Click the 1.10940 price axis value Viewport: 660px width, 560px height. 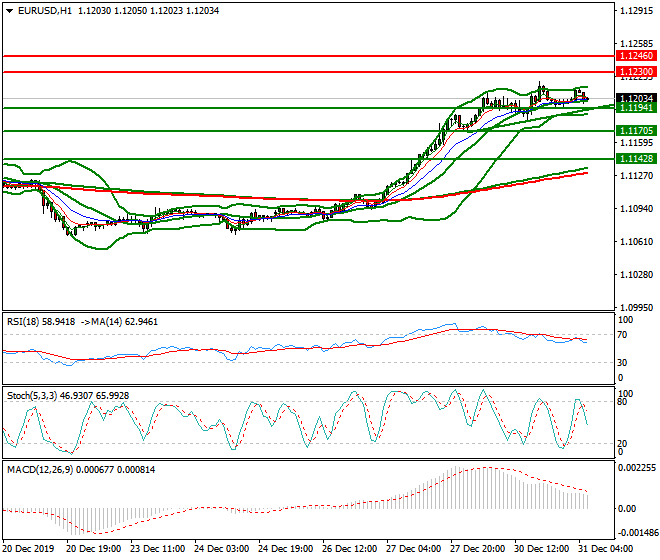tap(636, 209)
